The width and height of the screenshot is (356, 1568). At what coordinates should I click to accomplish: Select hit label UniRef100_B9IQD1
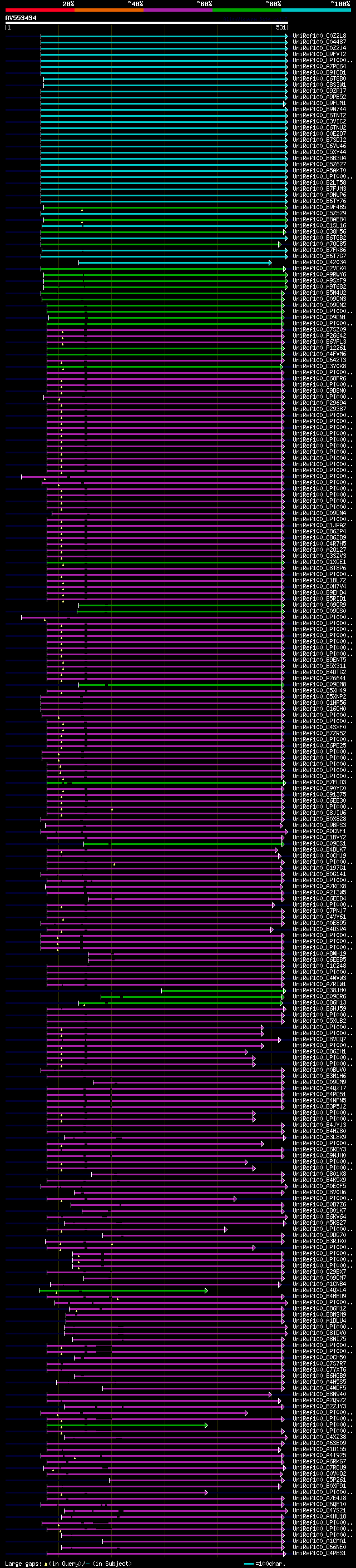(x=319, y=72)
